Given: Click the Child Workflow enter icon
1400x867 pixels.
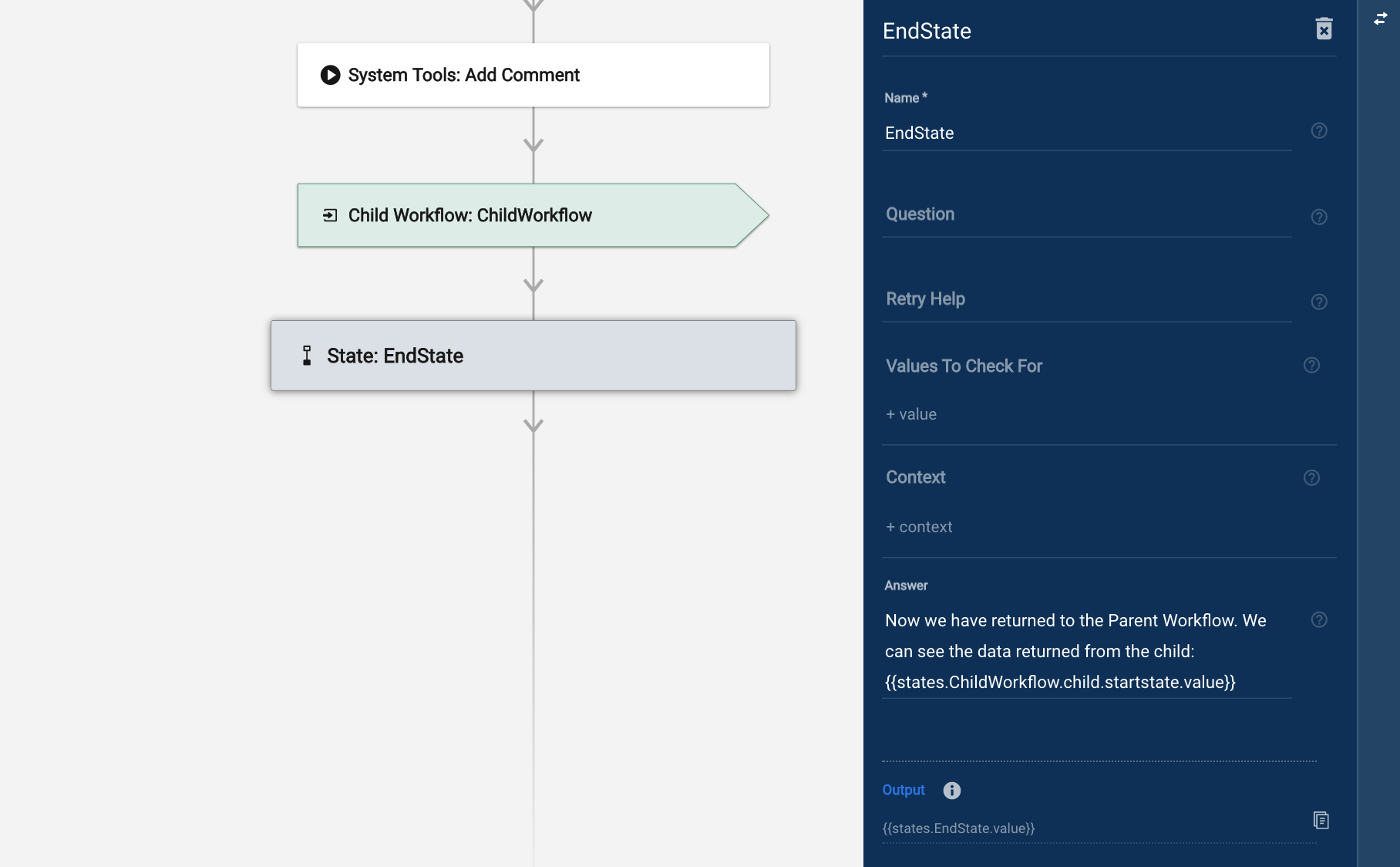Looking at the screenshot, I should 330,215.
